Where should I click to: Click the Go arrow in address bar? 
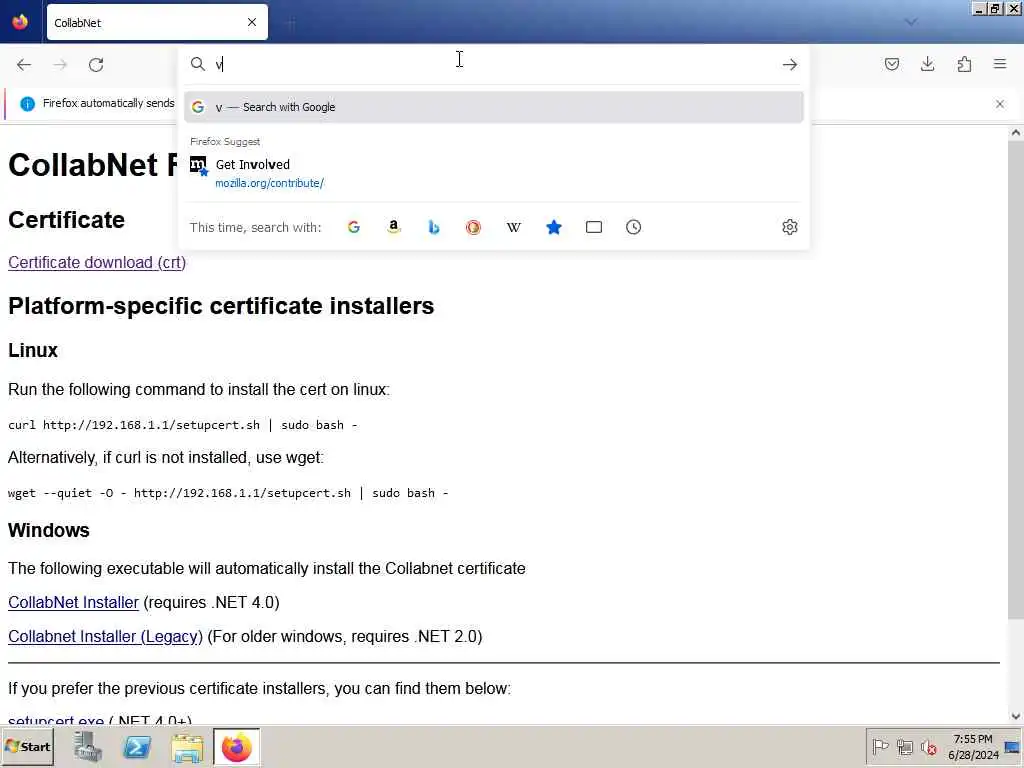pyautogui.click(x=790, y=64)
